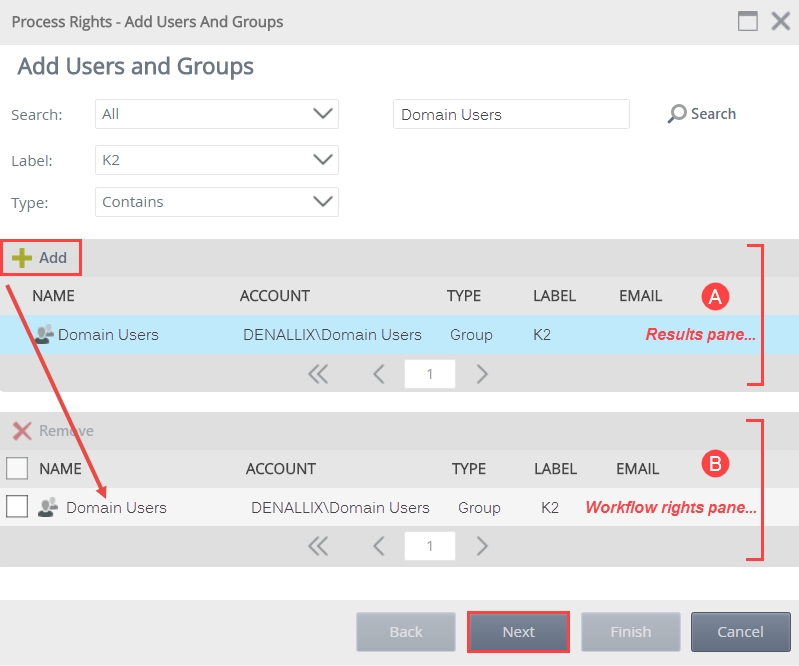
Task: Open the Search scope dropdown showing All
Action: point(217,114)
